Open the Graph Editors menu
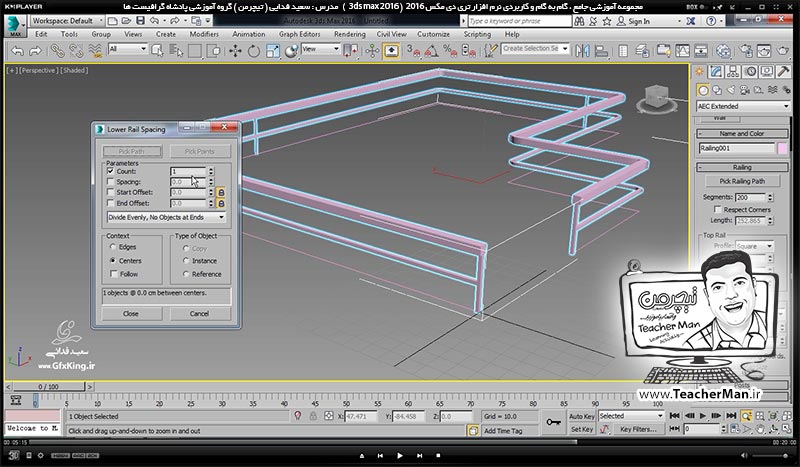Screen dimensions: 800x467 [299, 34]
